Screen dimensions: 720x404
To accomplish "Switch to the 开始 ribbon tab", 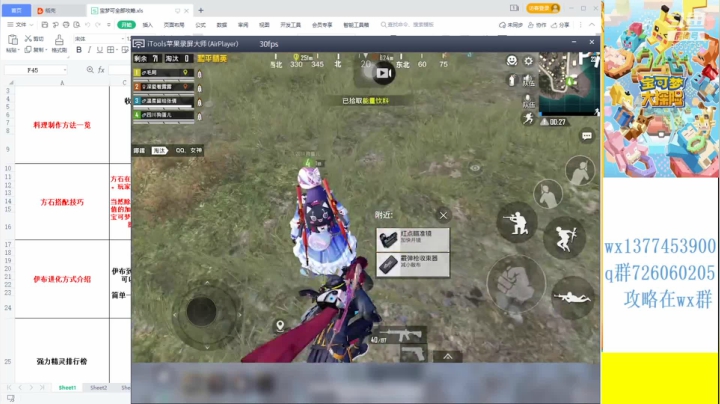I will point(126,25).
